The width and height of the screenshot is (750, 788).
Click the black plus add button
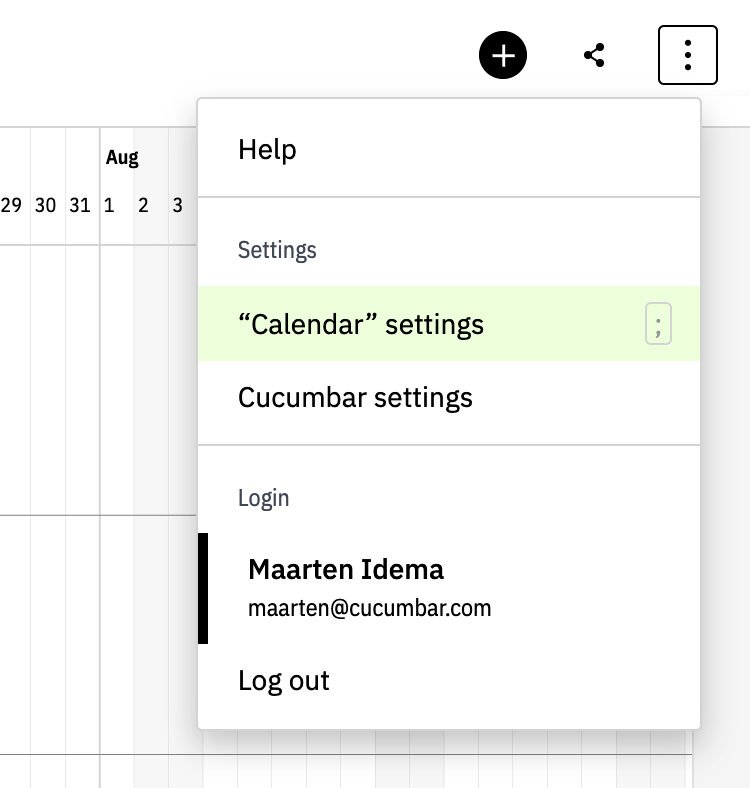[503, 55]
